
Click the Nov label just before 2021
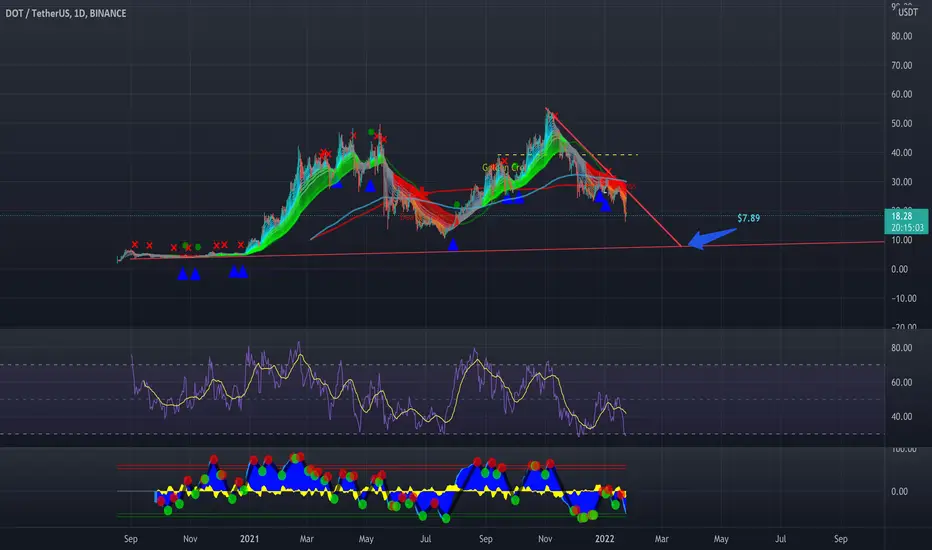tap(190, 539)
